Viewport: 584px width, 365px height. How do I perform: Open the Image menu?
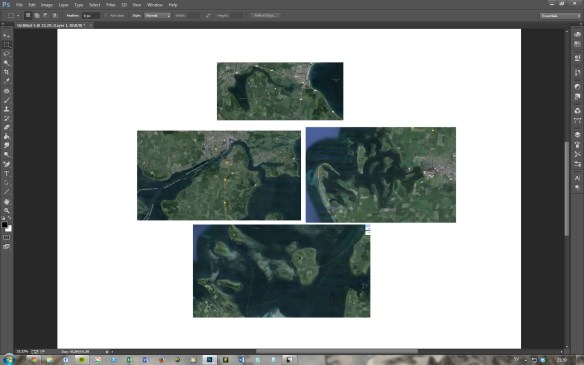[x=47, y=5]
